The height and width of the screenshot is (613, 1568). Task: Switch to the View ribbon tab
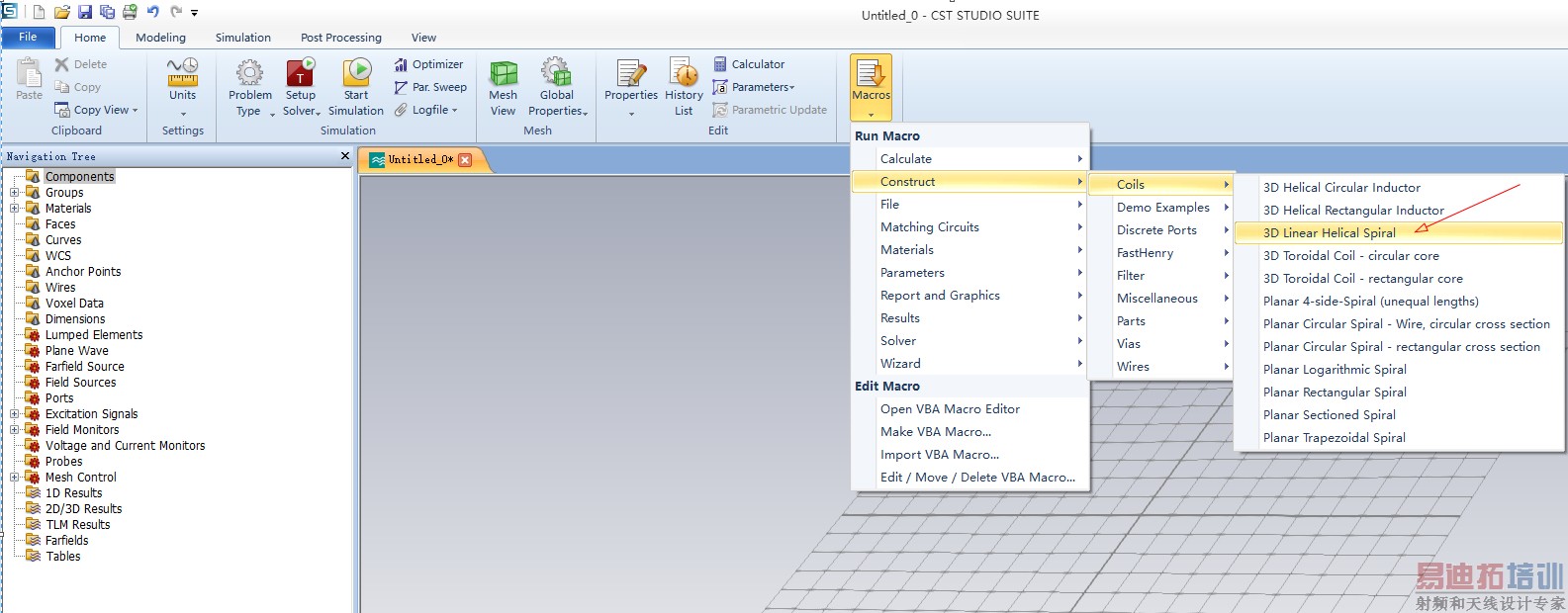point(423,38)
